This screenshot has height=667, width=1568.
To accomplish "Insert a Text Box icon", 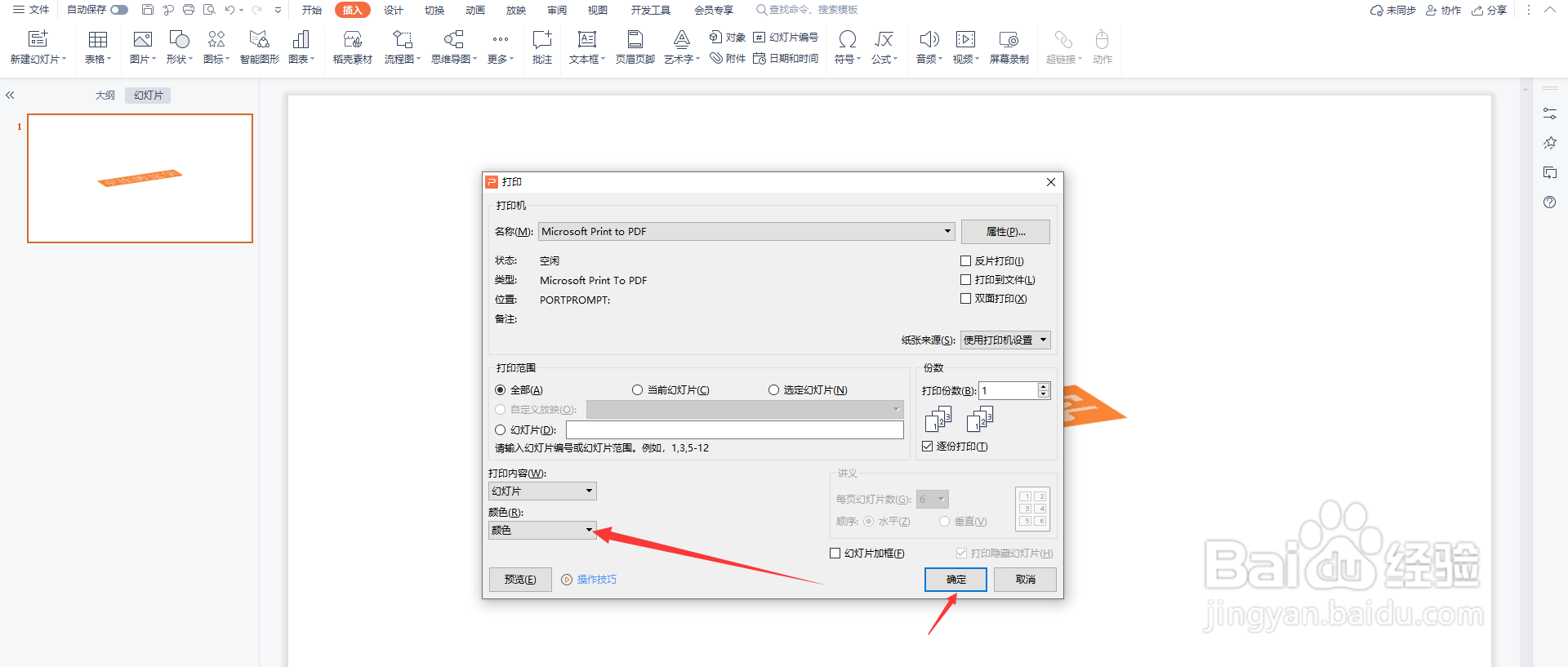I will tap(586, 39).
